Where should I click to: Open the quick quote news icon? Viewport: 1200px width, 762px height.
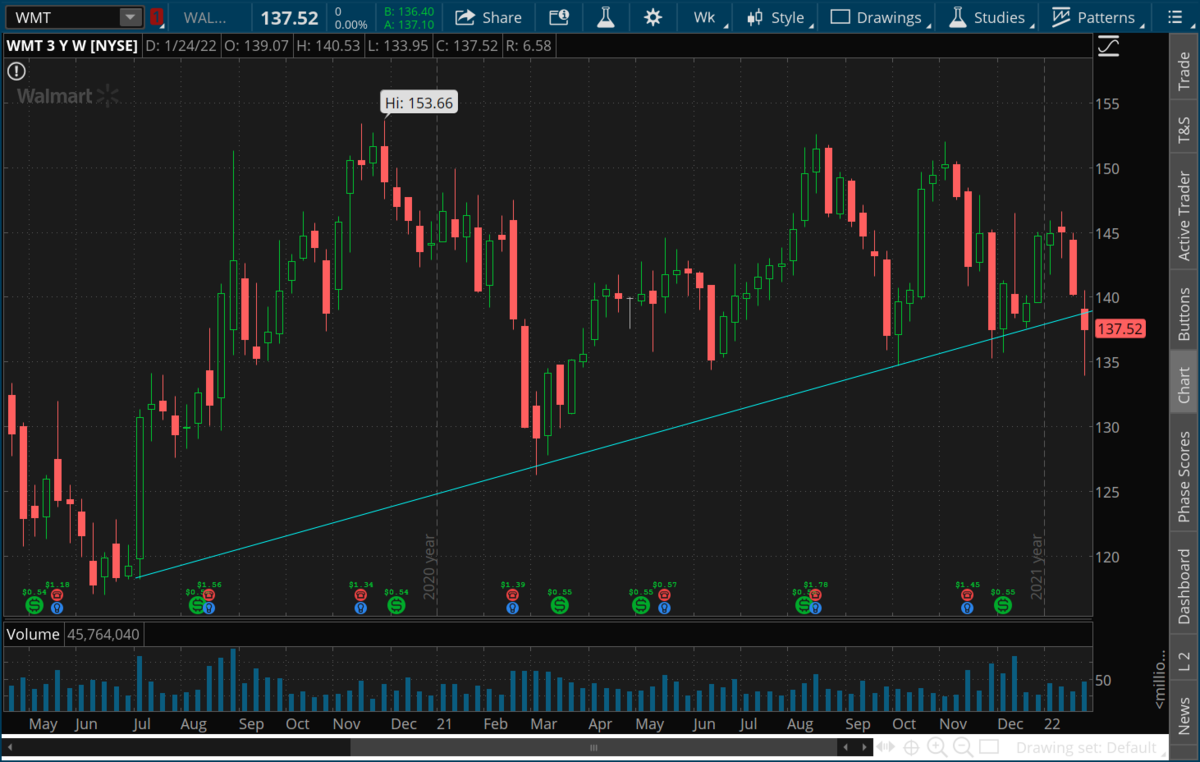pyautogui.click(x=559, y=17)
